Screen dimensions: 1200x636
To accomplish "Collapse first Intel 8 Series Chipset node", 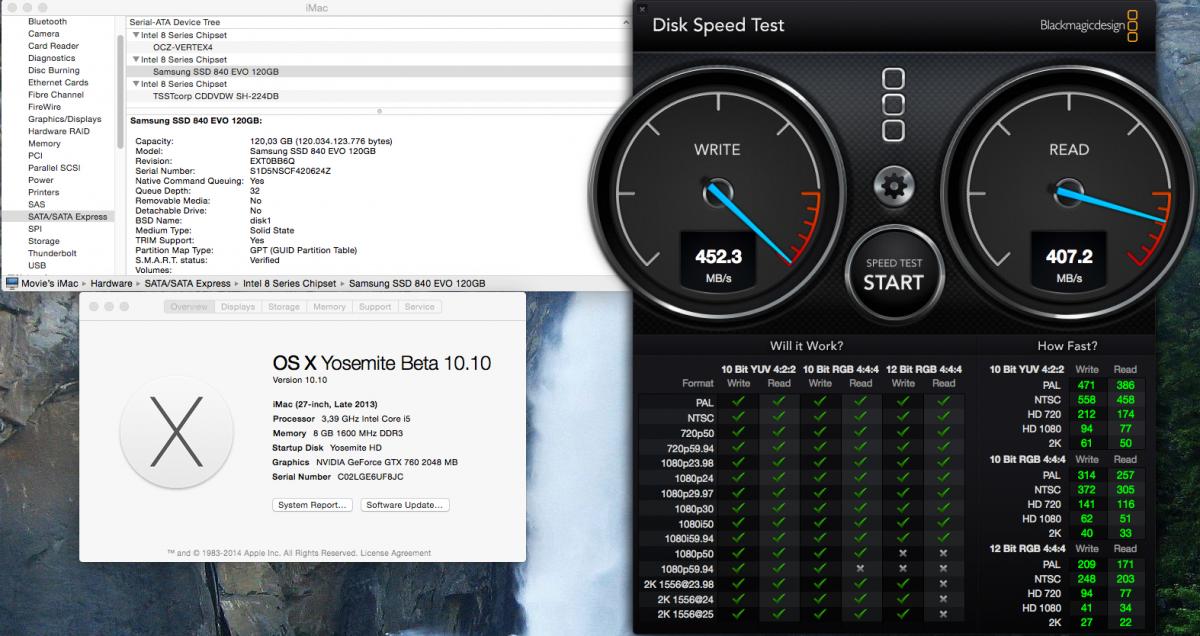I will tap(136, 35).
